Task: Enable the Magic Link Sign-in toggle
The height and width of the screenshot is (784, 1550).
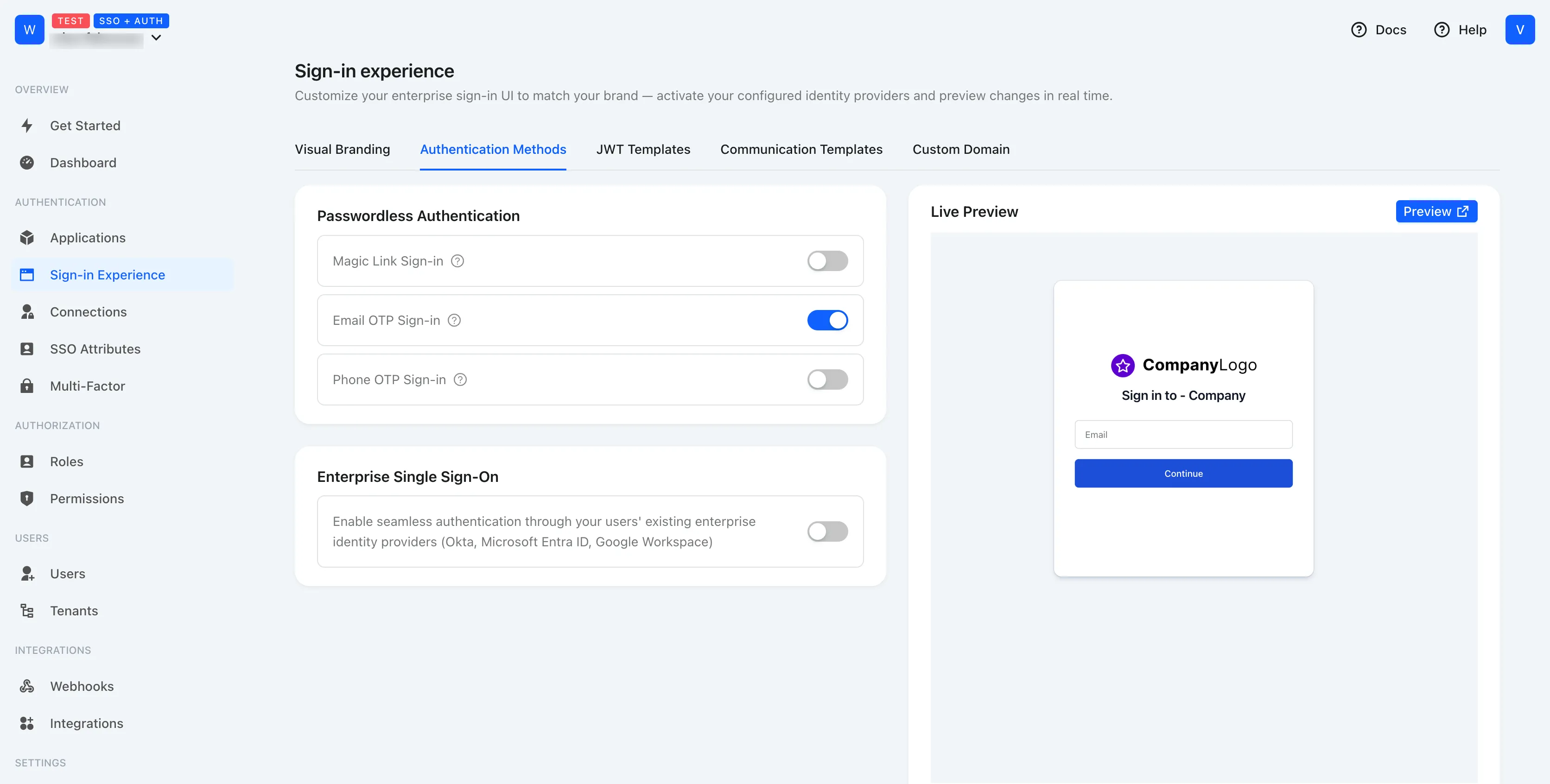Action: pos(827,261)
